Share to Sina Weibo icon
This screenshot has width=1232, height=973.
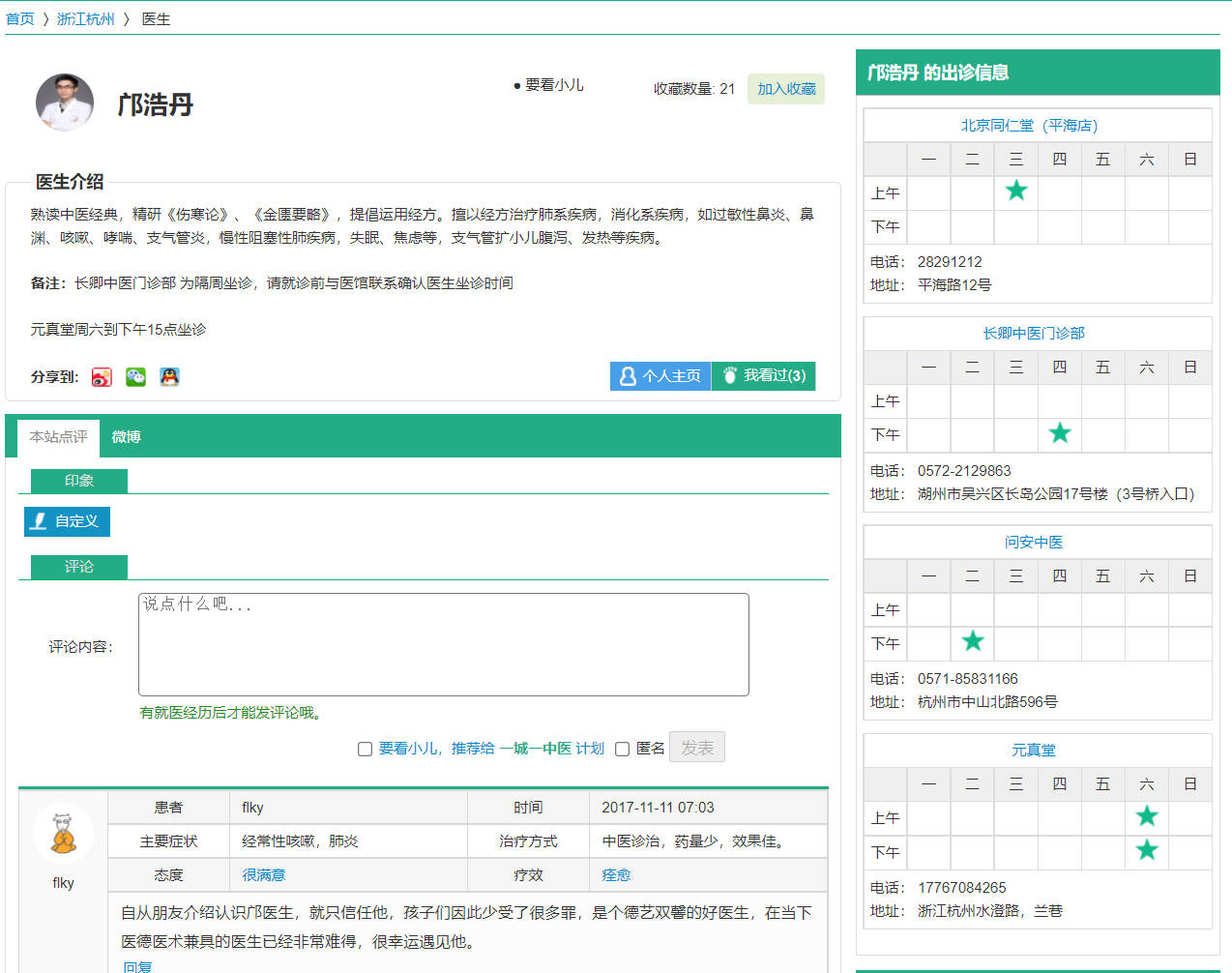[x=102, y=377]
